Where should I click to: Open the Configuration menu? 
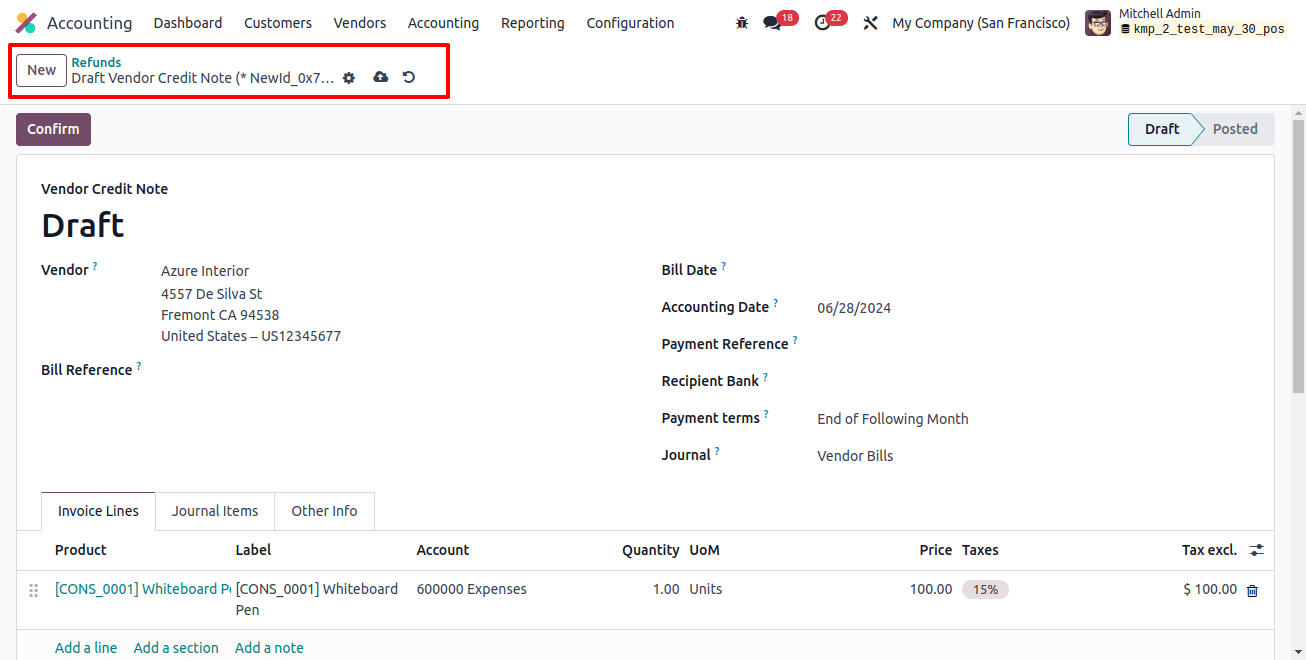coord(630,23)
